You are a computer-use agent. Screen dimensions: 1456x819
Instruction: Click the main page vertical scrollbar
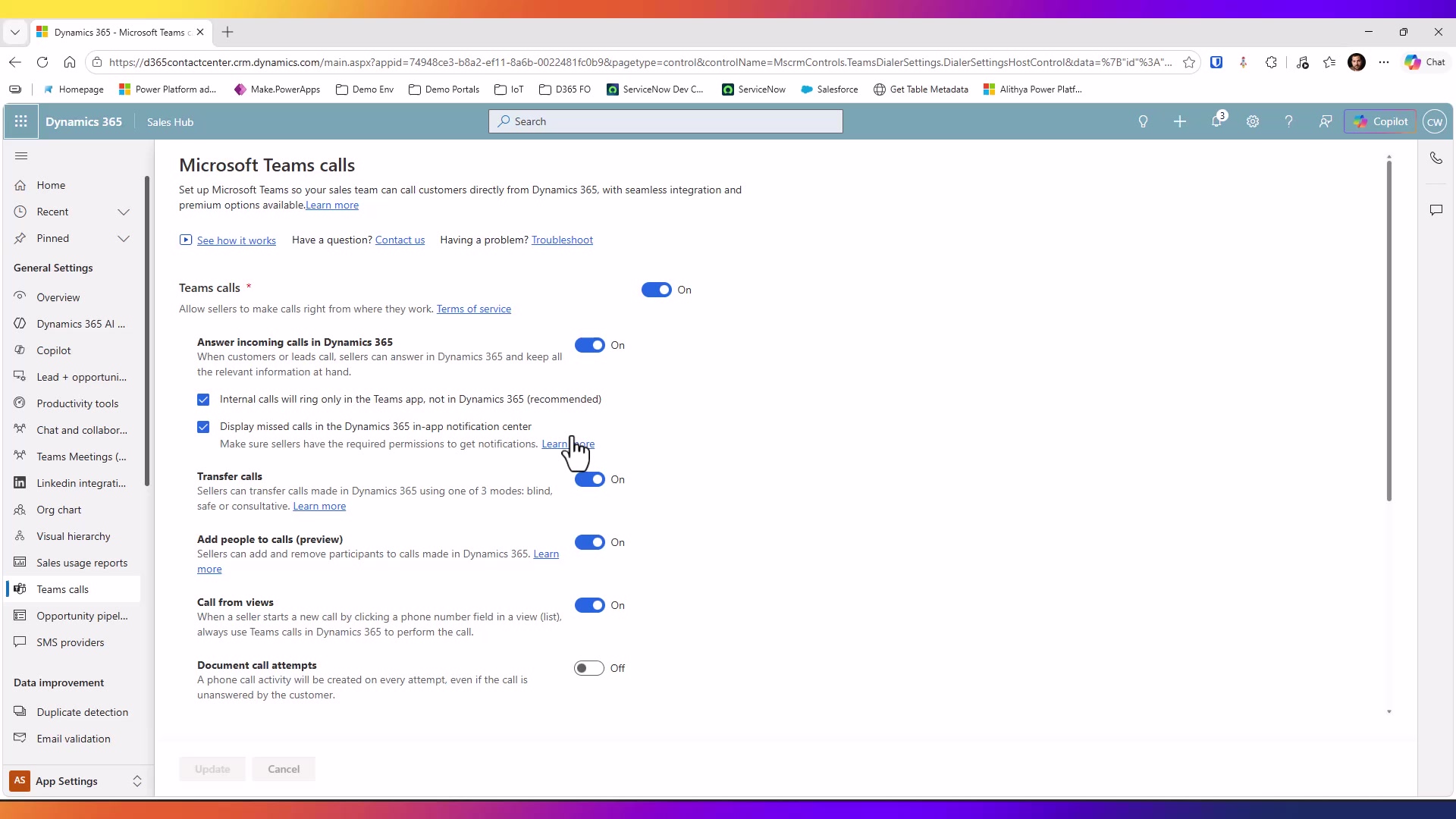point(1389,331)
